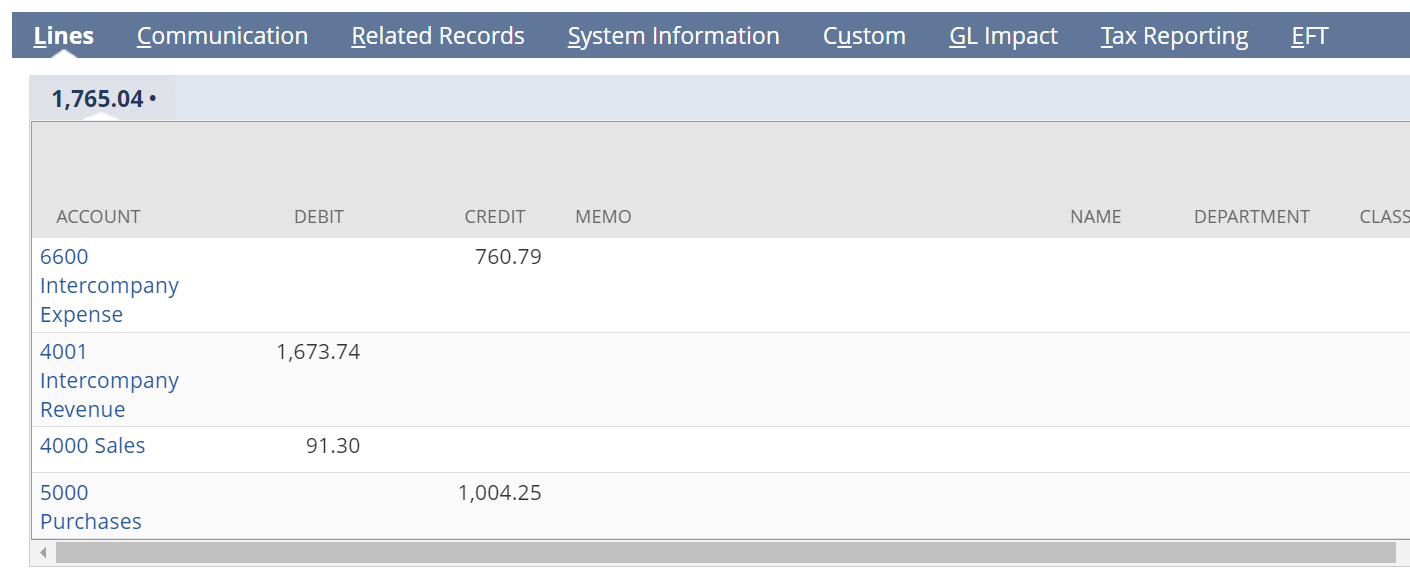1410x576 pixels.
Task: Click the MEMO column header
Action: 603,217
